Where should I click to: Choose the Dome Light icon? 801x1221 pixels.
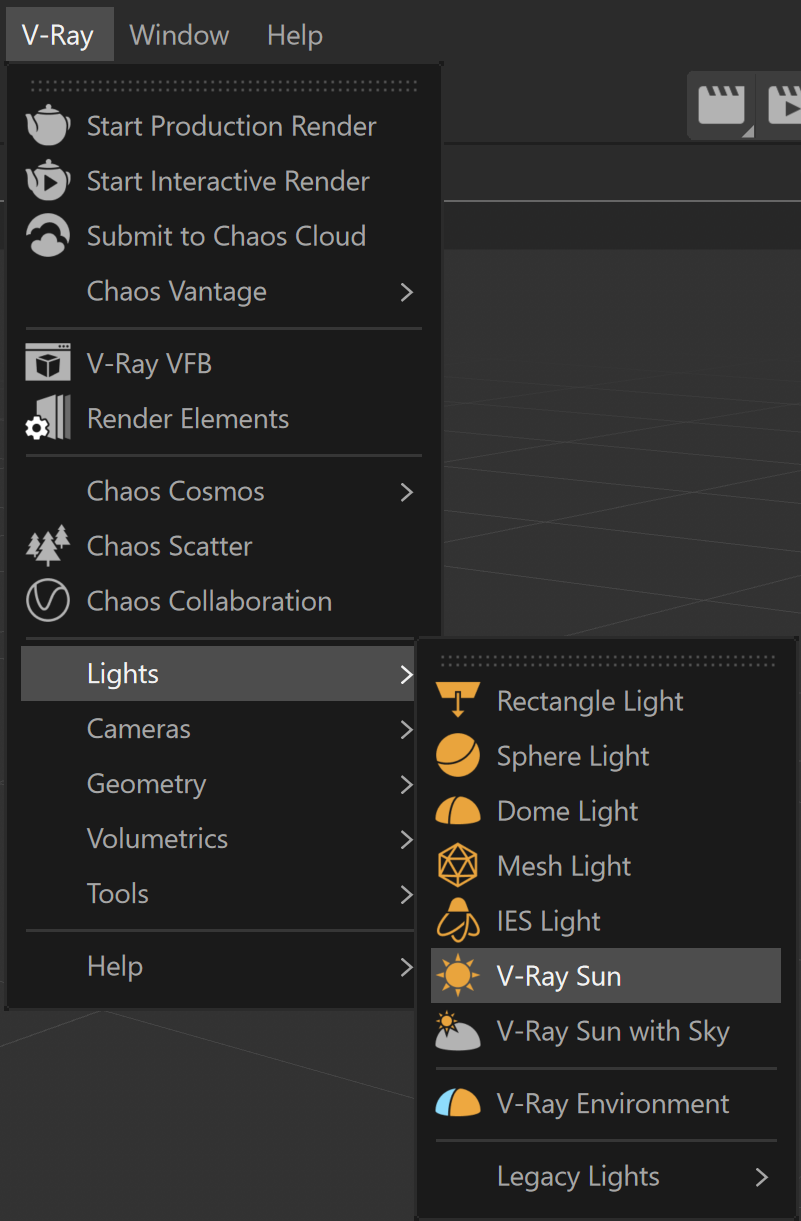(458, 811)
